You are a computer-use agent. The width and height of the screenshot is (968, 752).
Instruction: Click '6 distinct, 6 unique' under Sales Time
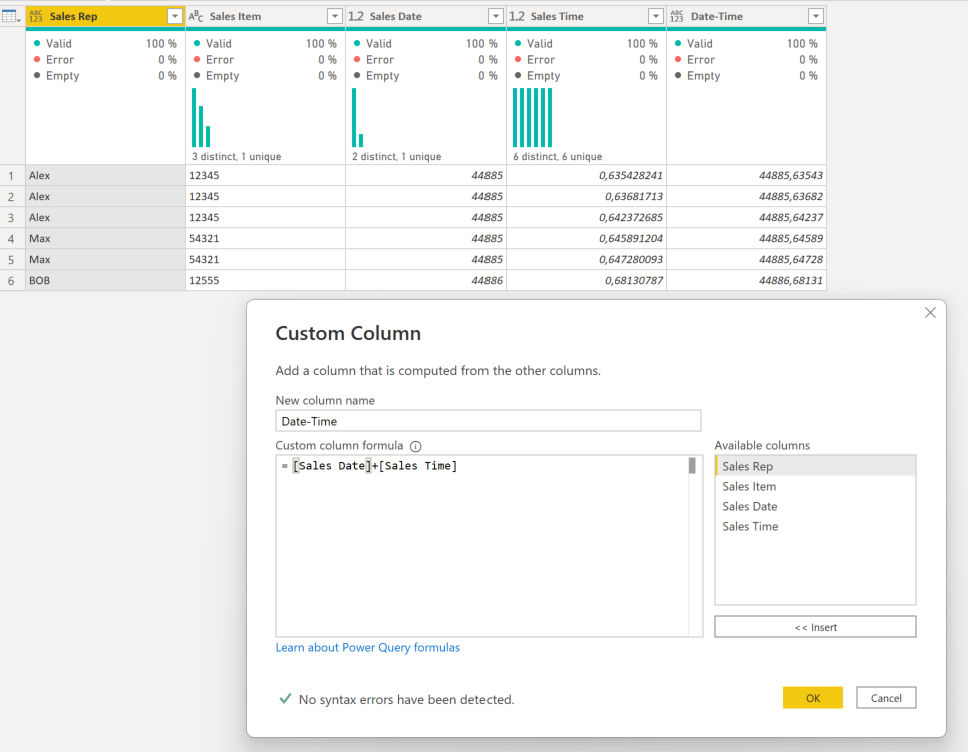point(557,157)
